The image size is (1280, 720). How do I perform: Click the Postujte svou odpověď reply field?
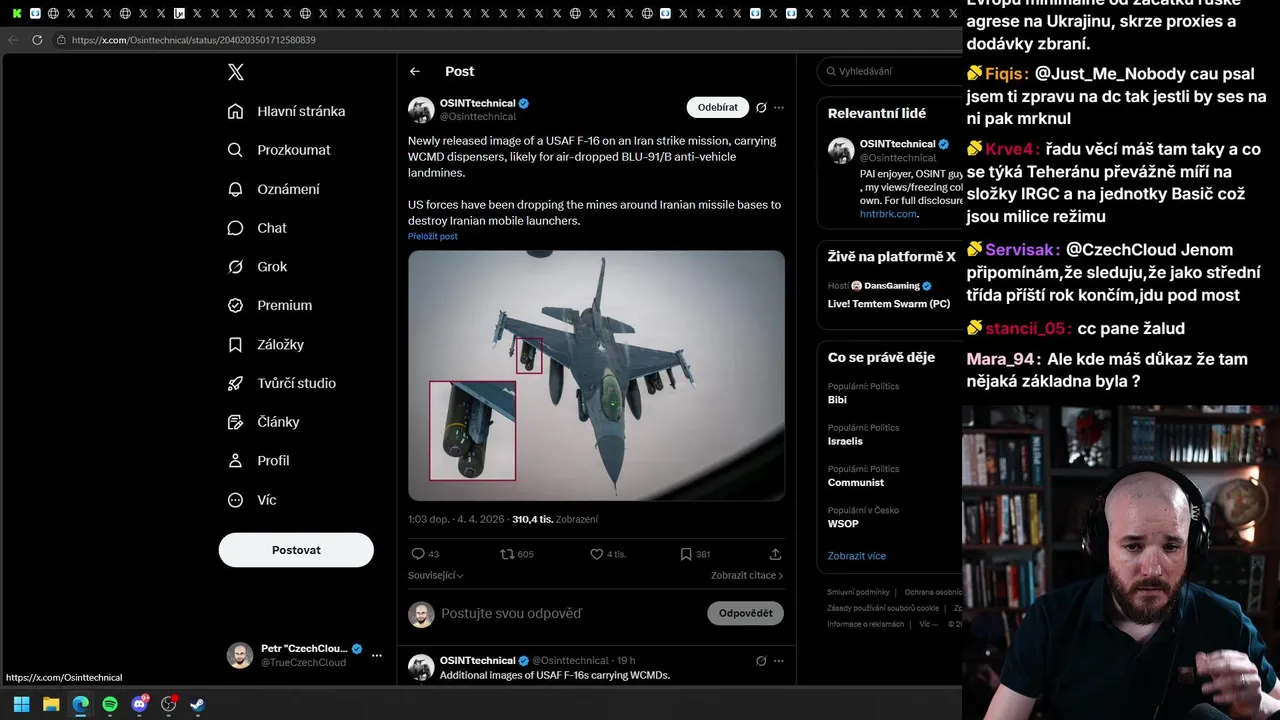(x=570, y=613)
